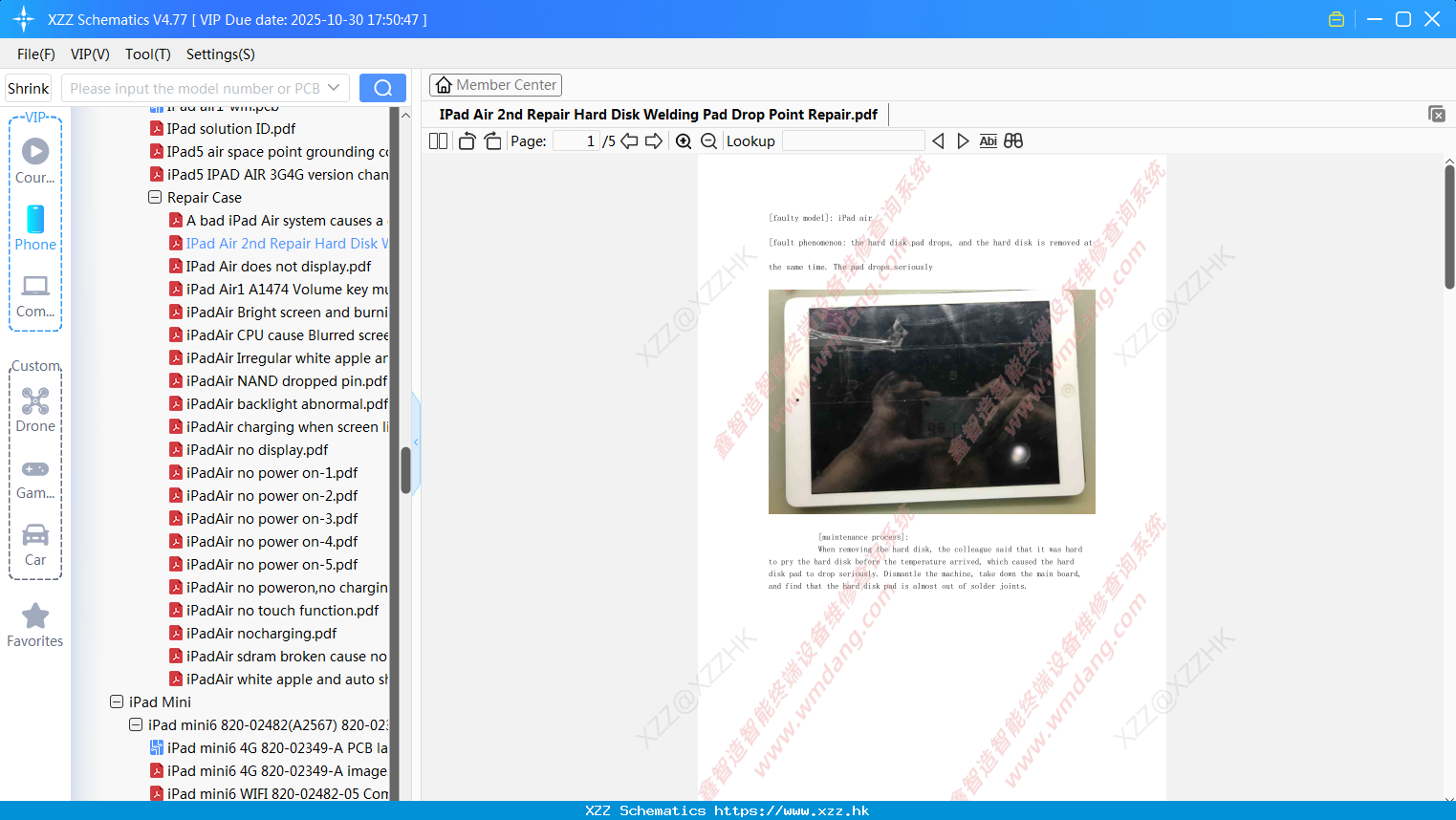Rotate page clockwise

pyautogui.click(x=492, y=141)
